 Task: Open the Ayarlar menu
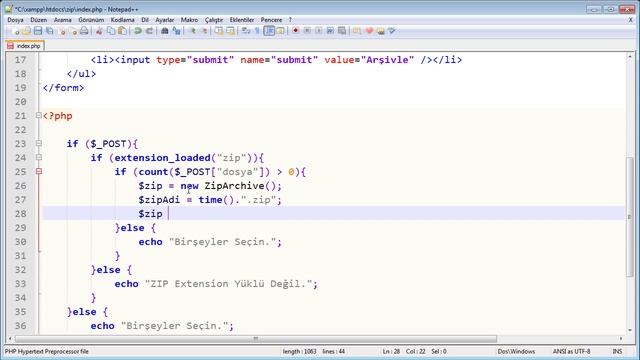click(x=164, y=20)
